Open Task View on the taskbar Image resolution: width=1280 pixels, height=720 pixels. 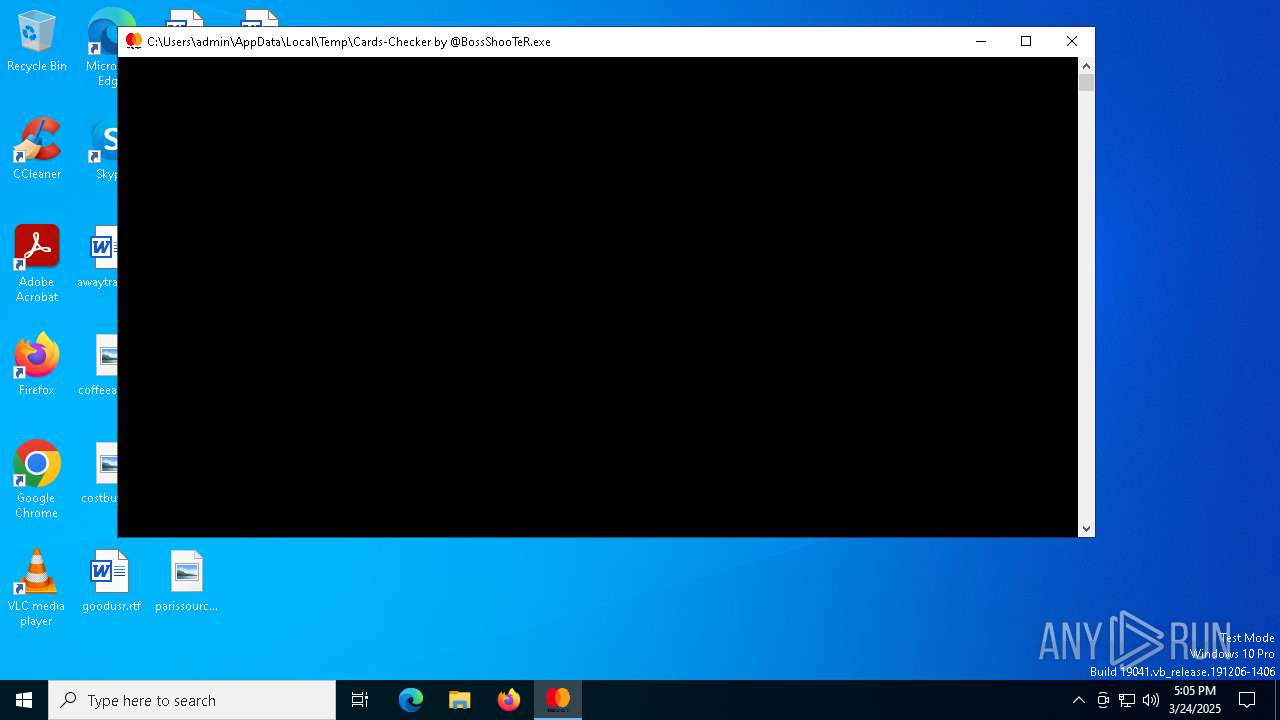(360, 700)
